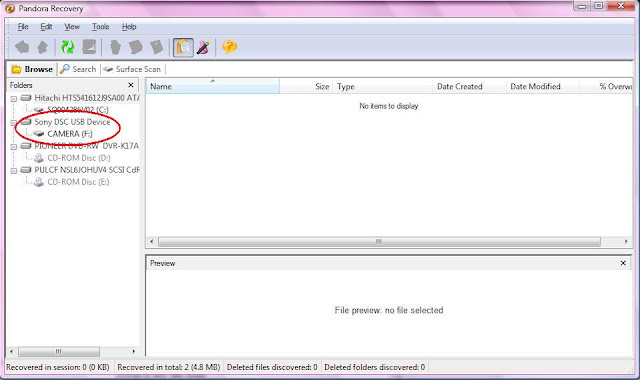This screenshot has width=640, height=380.
Task: Select CD-ROM Disc (E:)
Action: click(78, 182)
